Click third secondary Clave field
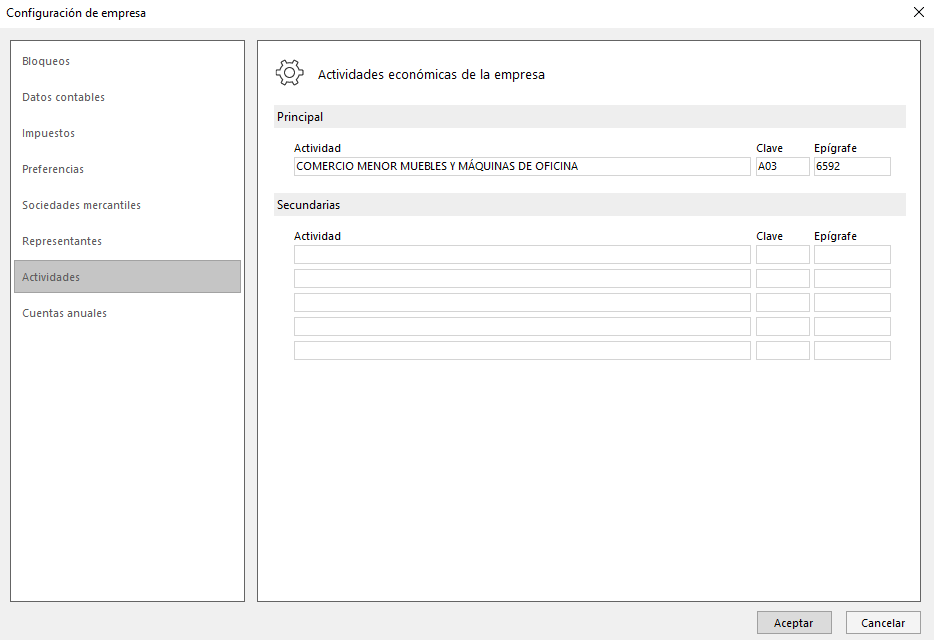The image size is (934, 640). click(x=783, y=302)
